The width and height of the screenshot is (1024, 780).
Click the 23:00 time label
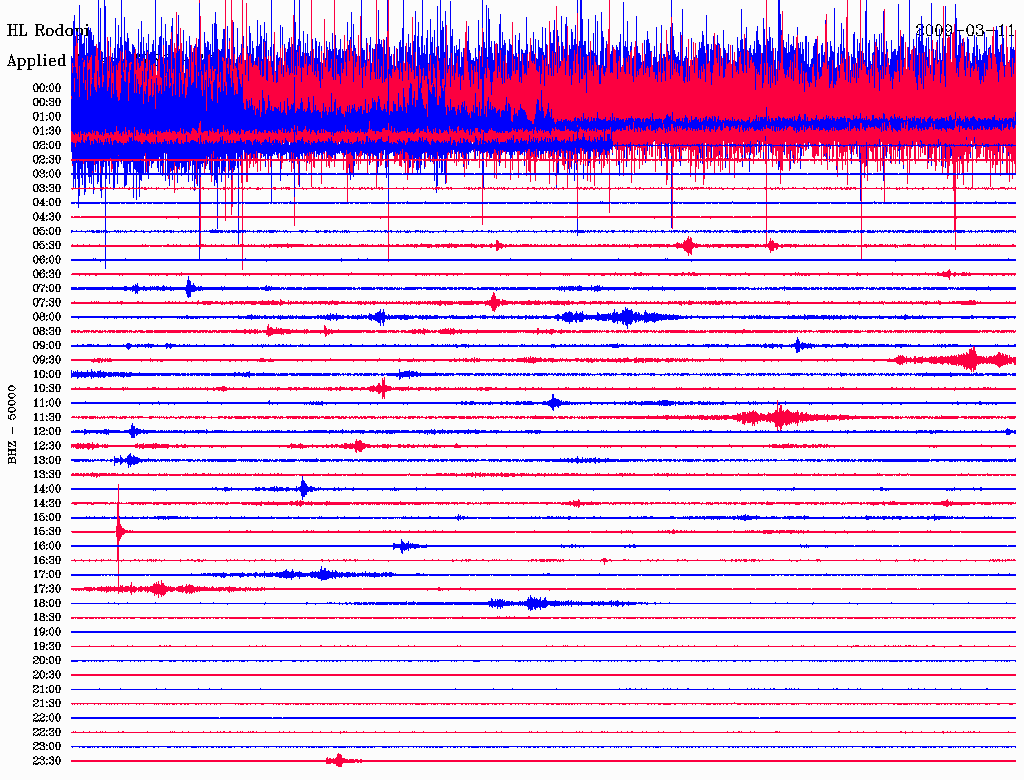(x=46, y=747)
